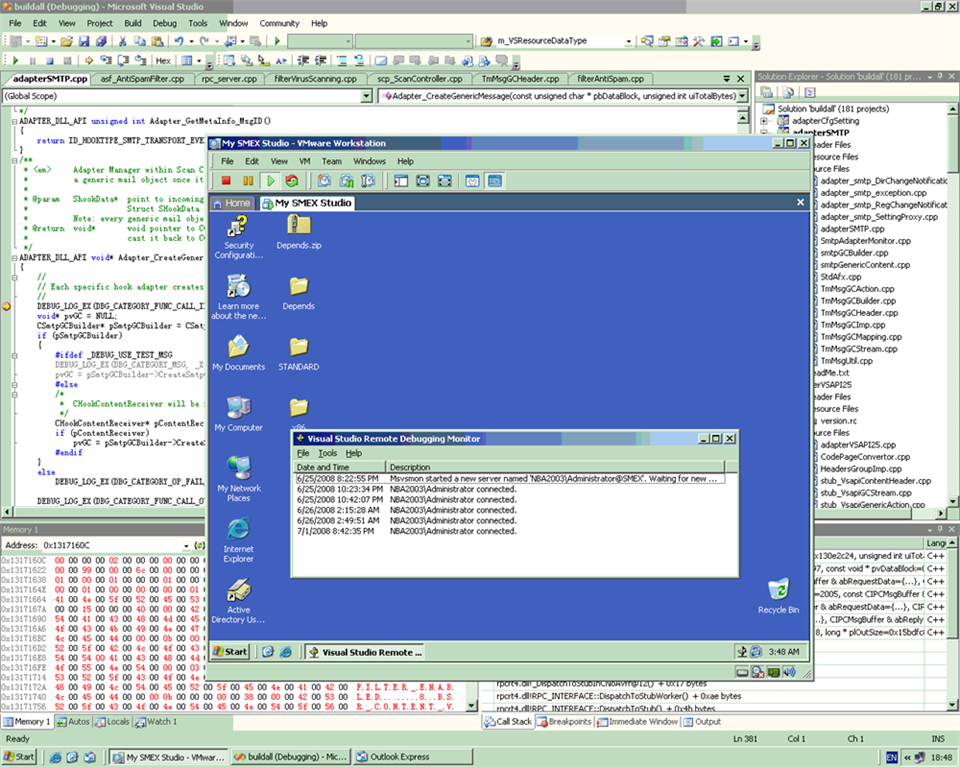960x768 pixels.
Task: Select the Msvsmon started log row
Action: click(509, 478)
